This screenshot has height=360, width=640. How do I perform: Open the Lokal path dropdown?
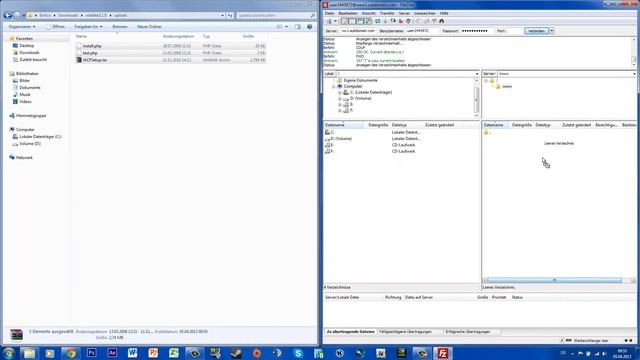(477, 74)
